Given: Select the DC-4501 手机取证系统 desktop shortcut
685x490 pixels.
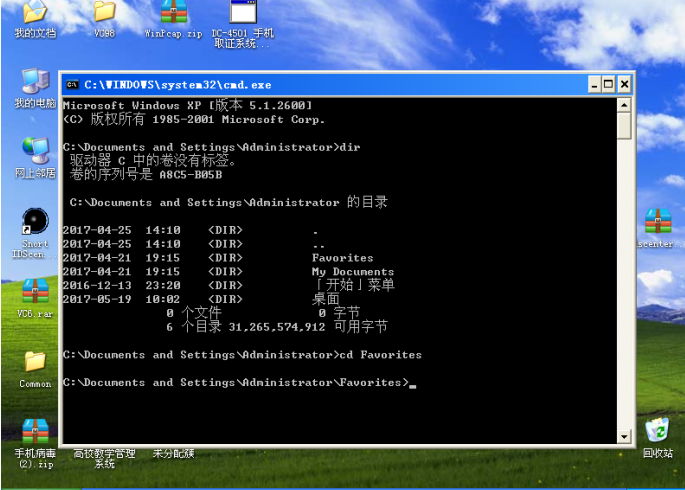Looking at the screenshot, I should point(243,12).
